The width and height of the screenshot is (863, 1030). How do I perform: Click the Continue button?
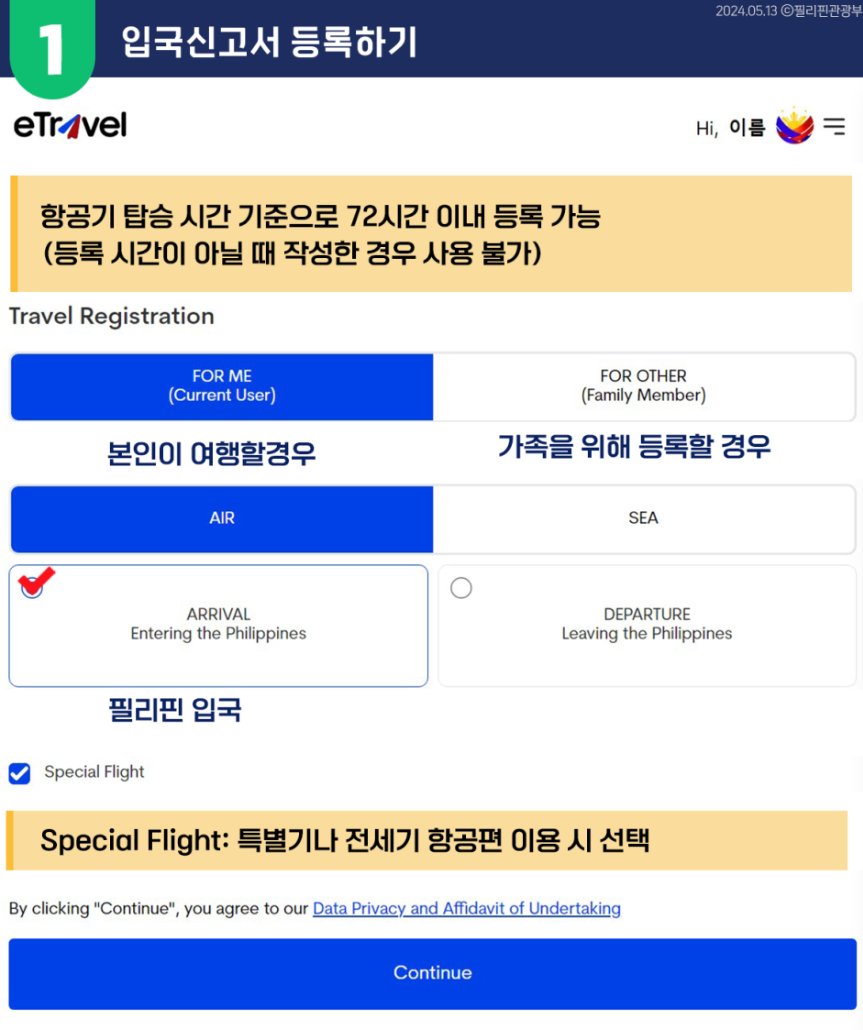(432, 974)
